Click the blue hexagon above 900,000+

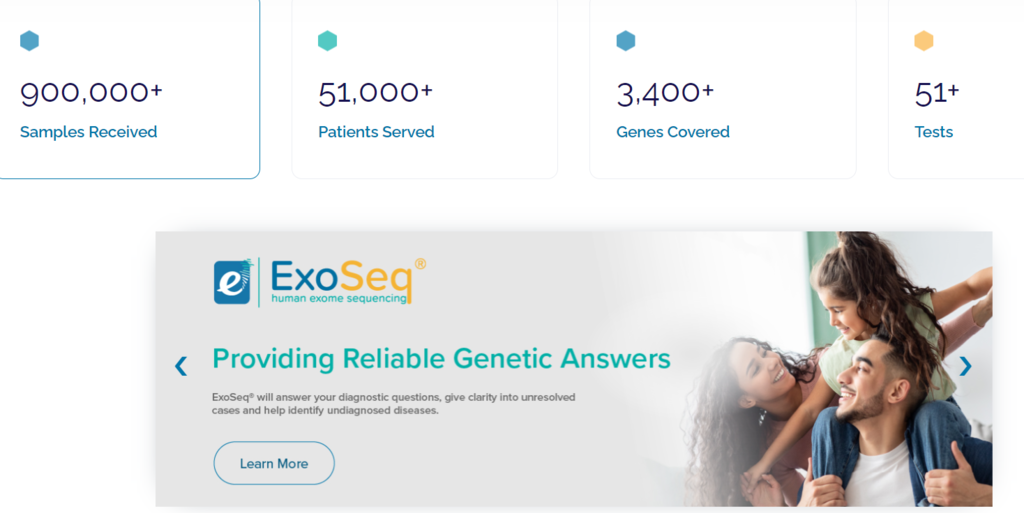pos(29,40)
